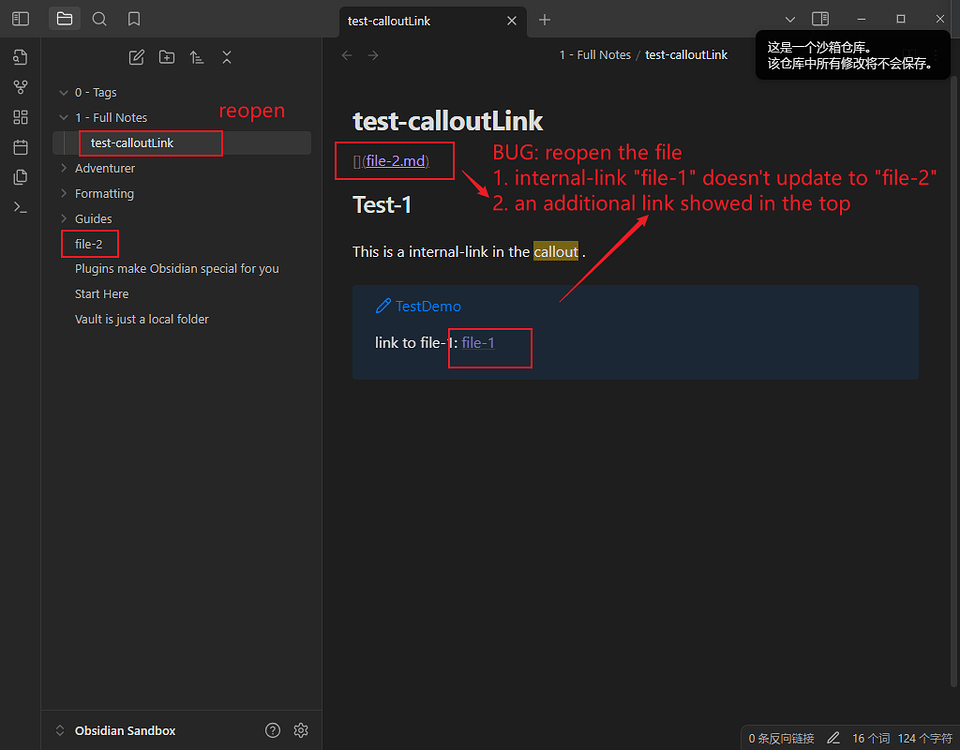
Task: Click the edit mode pencil in status bar
Action: (833, 738)
